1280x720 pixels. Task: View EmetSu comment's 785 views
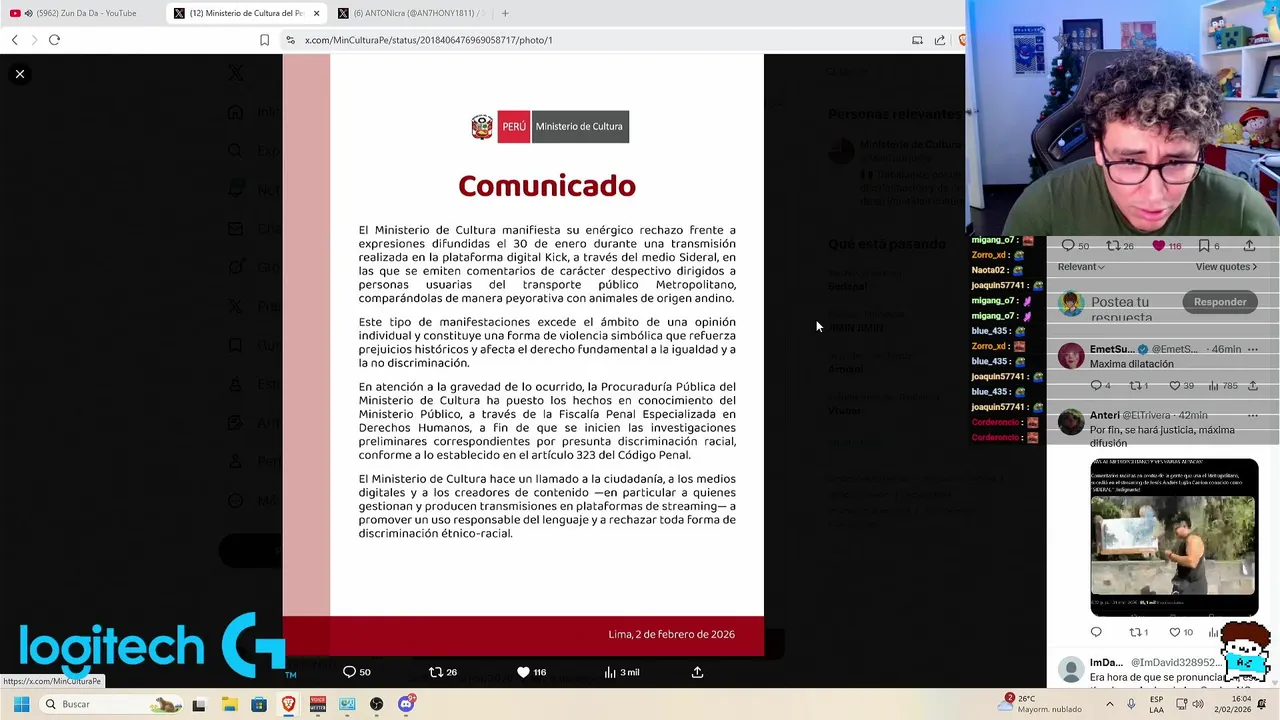[1224, 386]
